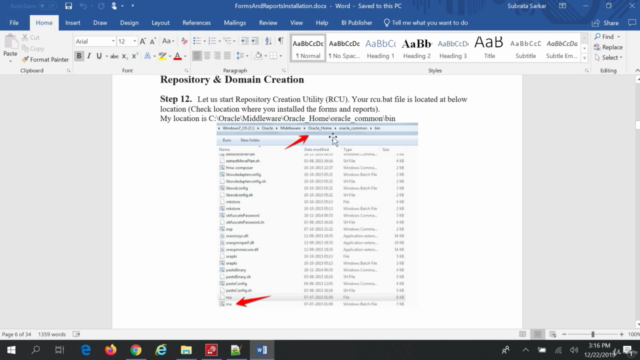This screenshot has width=640, height=360.
Task: Switch to the Print Layout view
Action: [x=538, y=334]
